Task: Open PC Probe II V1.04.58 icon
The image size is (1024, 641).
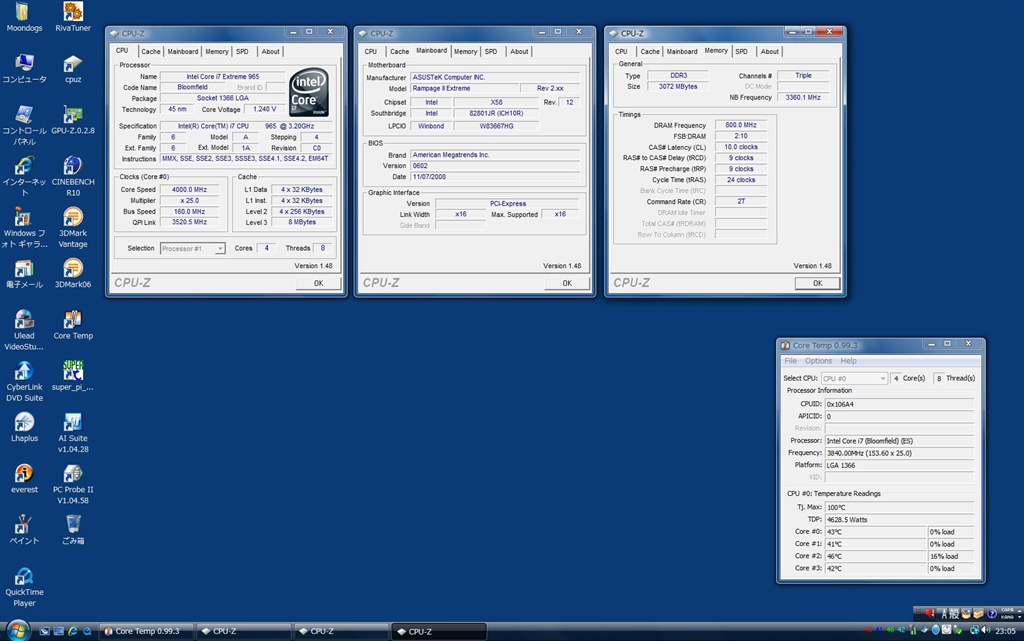Action: [72, 484]
